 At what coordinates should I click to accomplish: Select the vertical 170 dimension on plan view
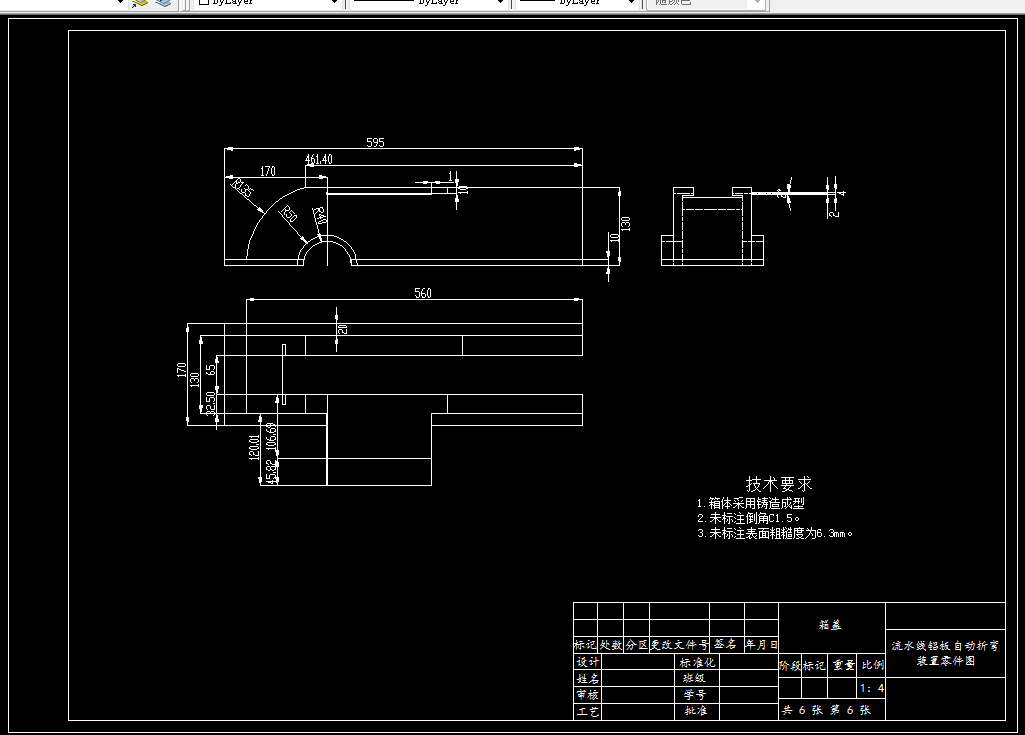click(181, 370)
